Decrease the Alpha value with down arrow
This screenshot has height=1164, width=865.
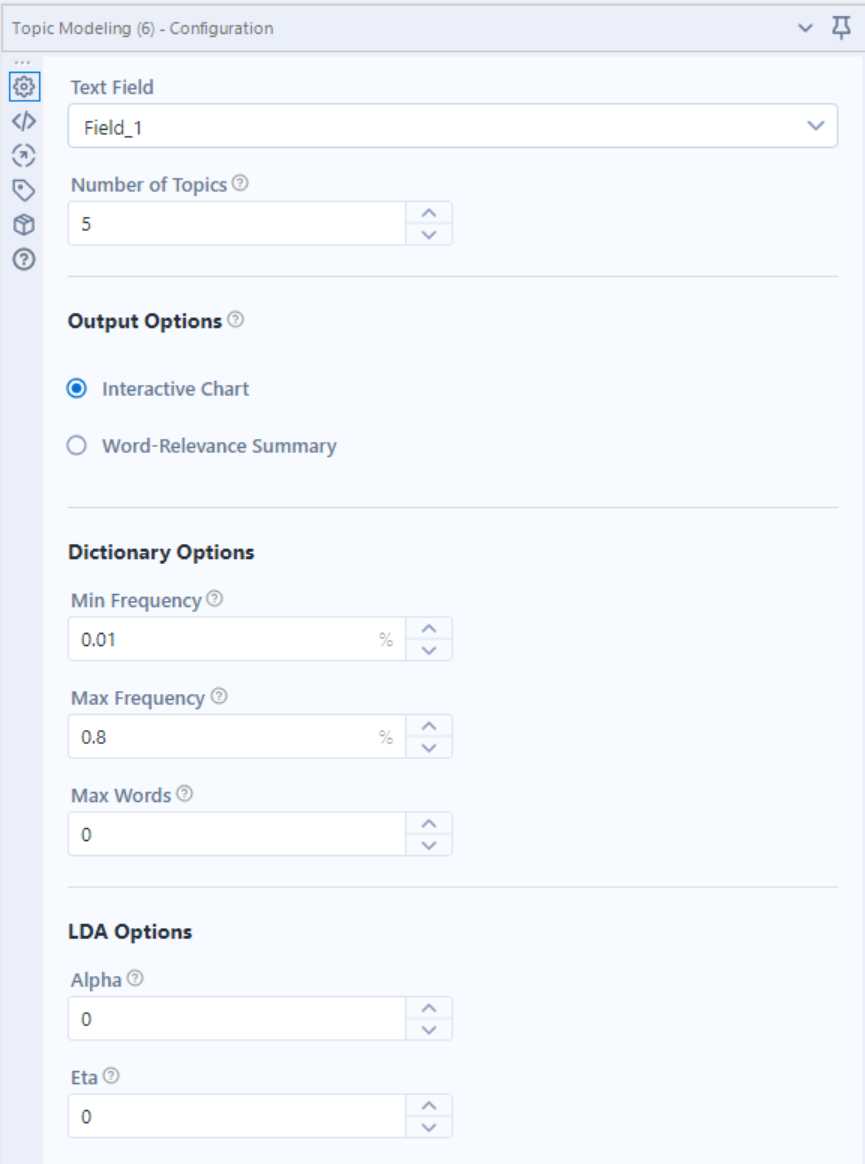pyautogui.click(x=428, y=1028)
